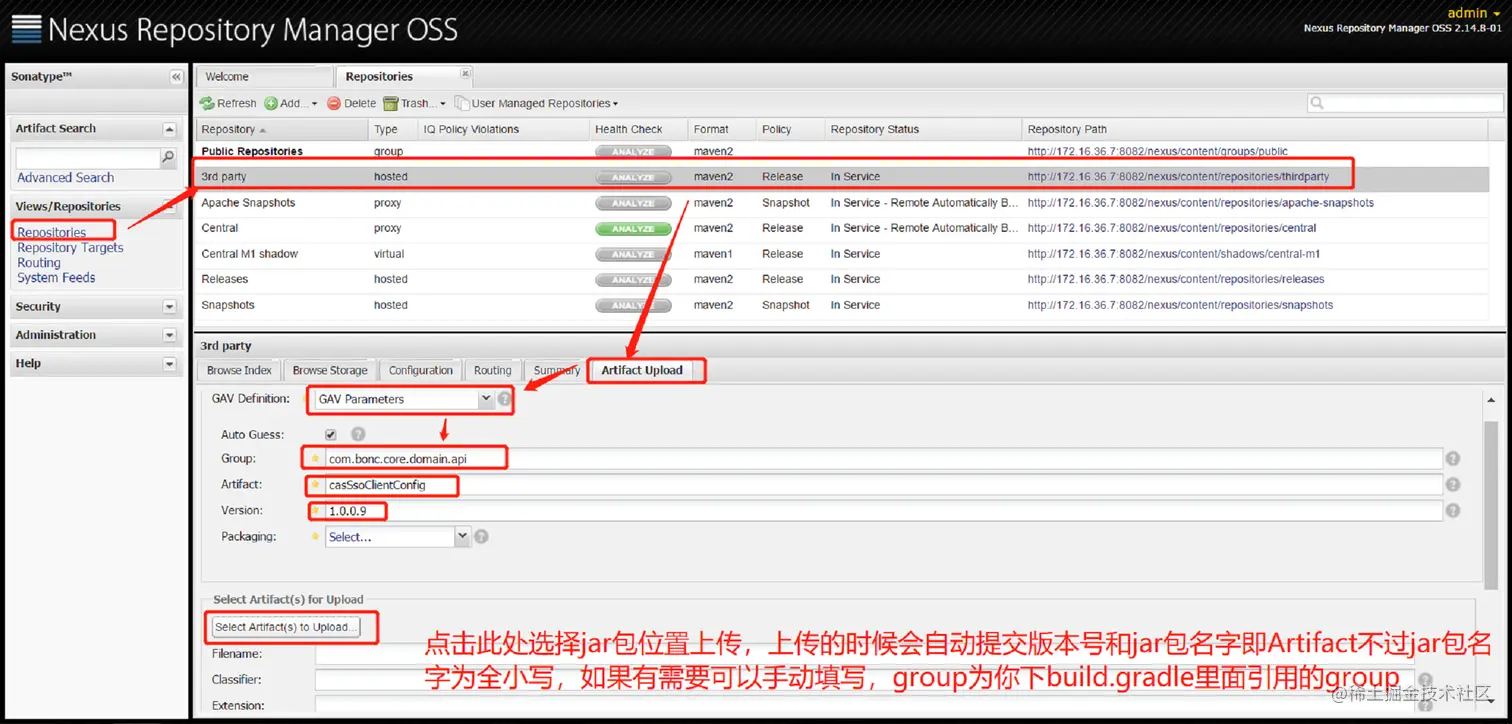Click the ANALYZE health check bar for Central
The height and width of the screenshot is (724, 1512).
633,228
